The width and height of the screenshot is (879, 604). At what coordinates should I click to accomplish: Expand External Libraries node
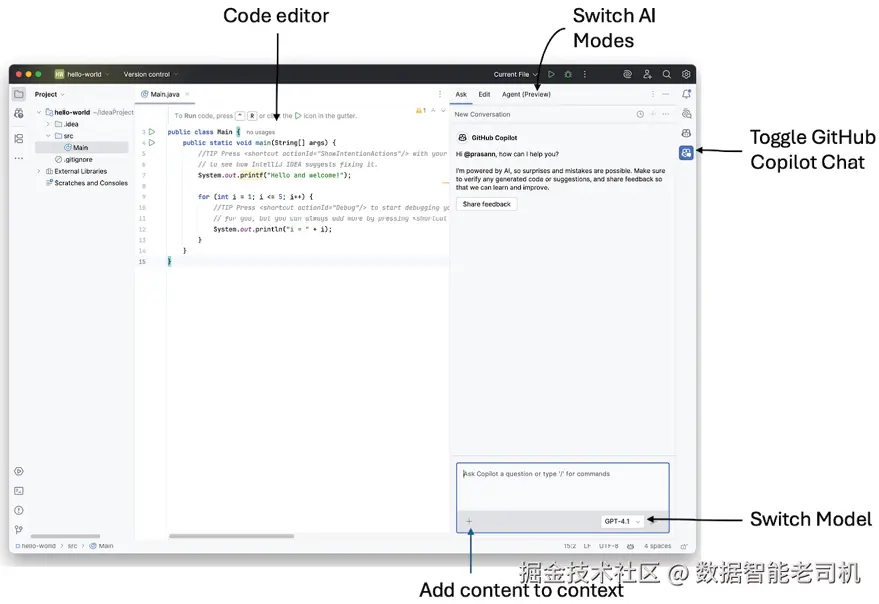39,171
